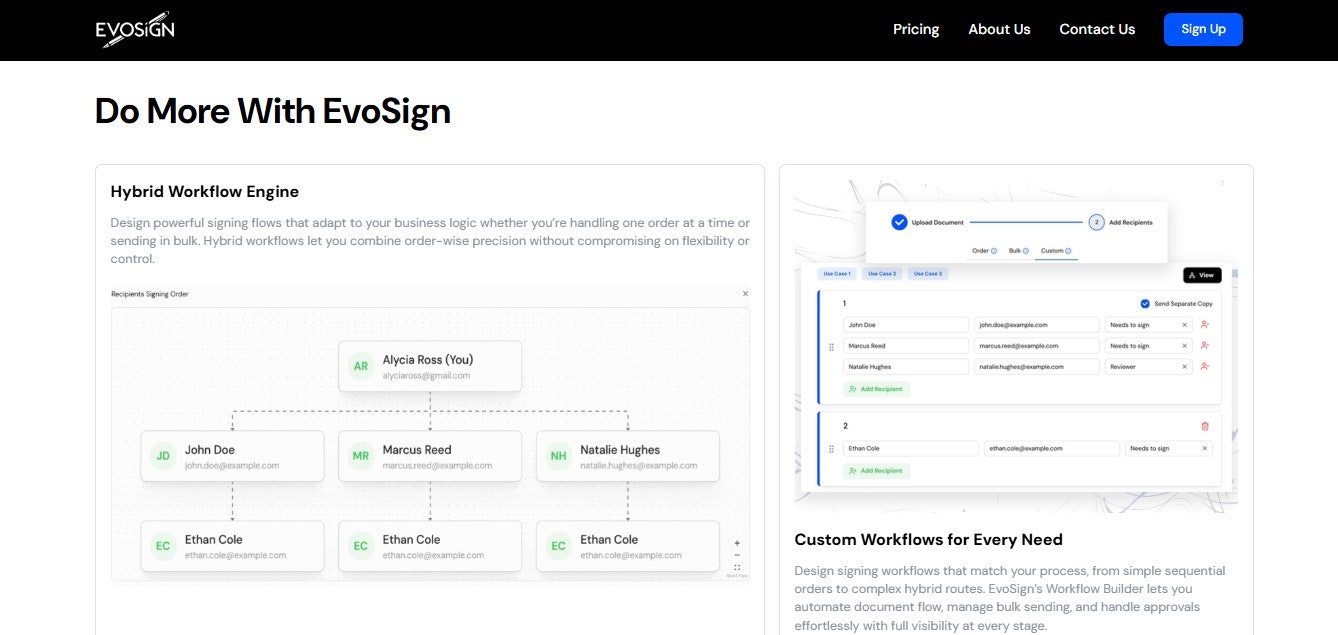Clear the role in Ethan Cole's row

click(x=1205, y=449)
